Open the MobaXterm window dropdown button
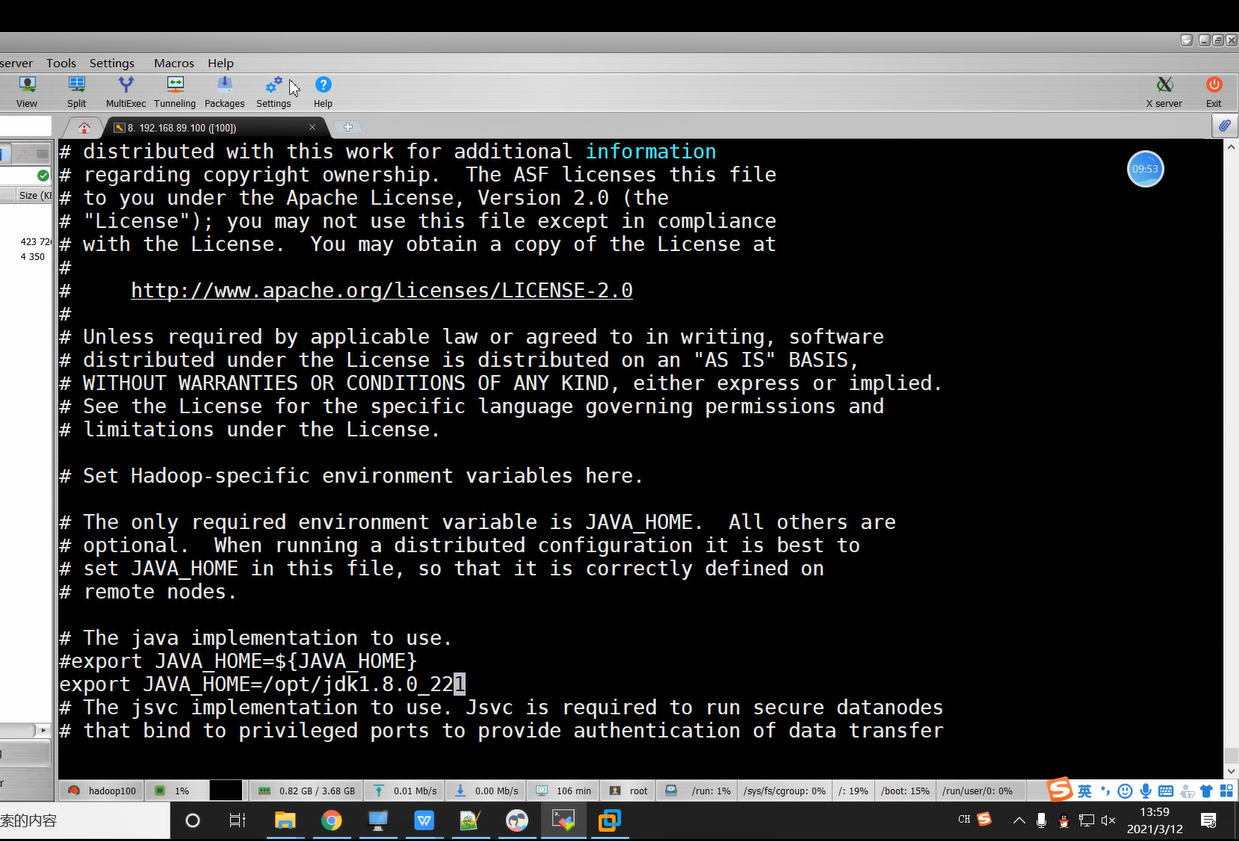Image resolution: width=1239 pixels, height=841 pixels. click(1186, 40)
